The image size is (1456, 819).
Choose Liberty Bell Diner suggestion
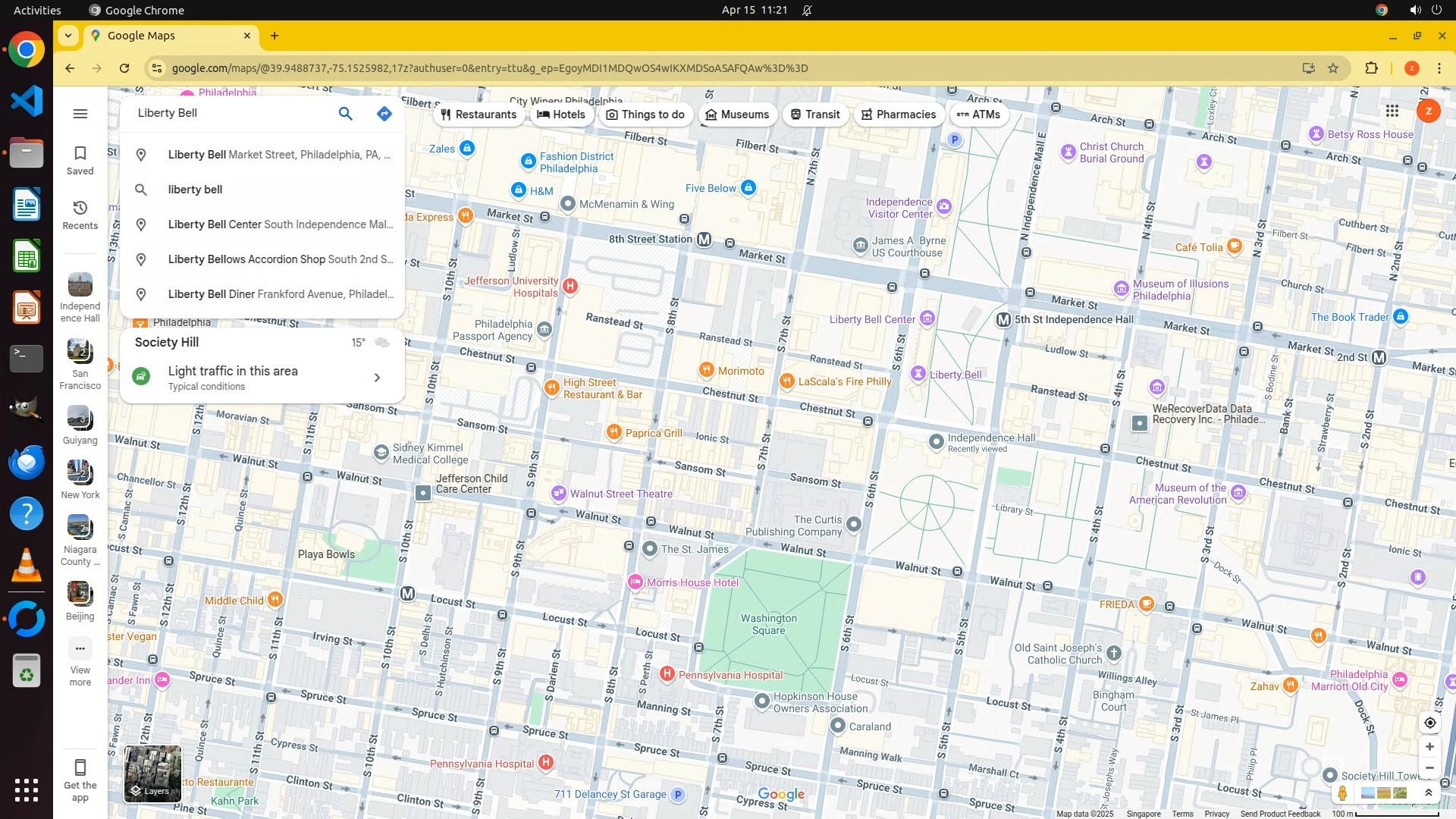[279, 294]
